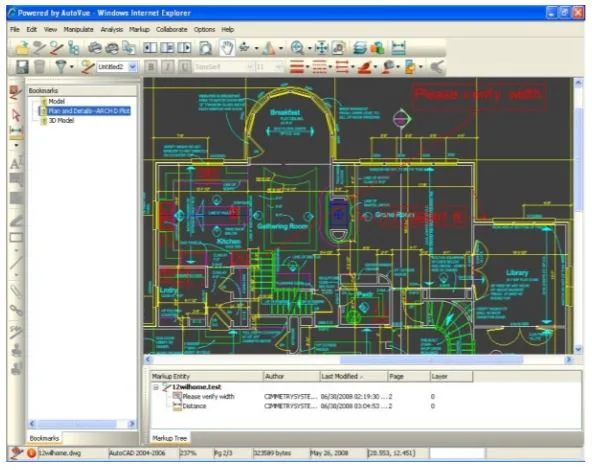Select the arrow pointer tool in sidebar
This screenshot has width=592, height=470.
click(15, 115)
